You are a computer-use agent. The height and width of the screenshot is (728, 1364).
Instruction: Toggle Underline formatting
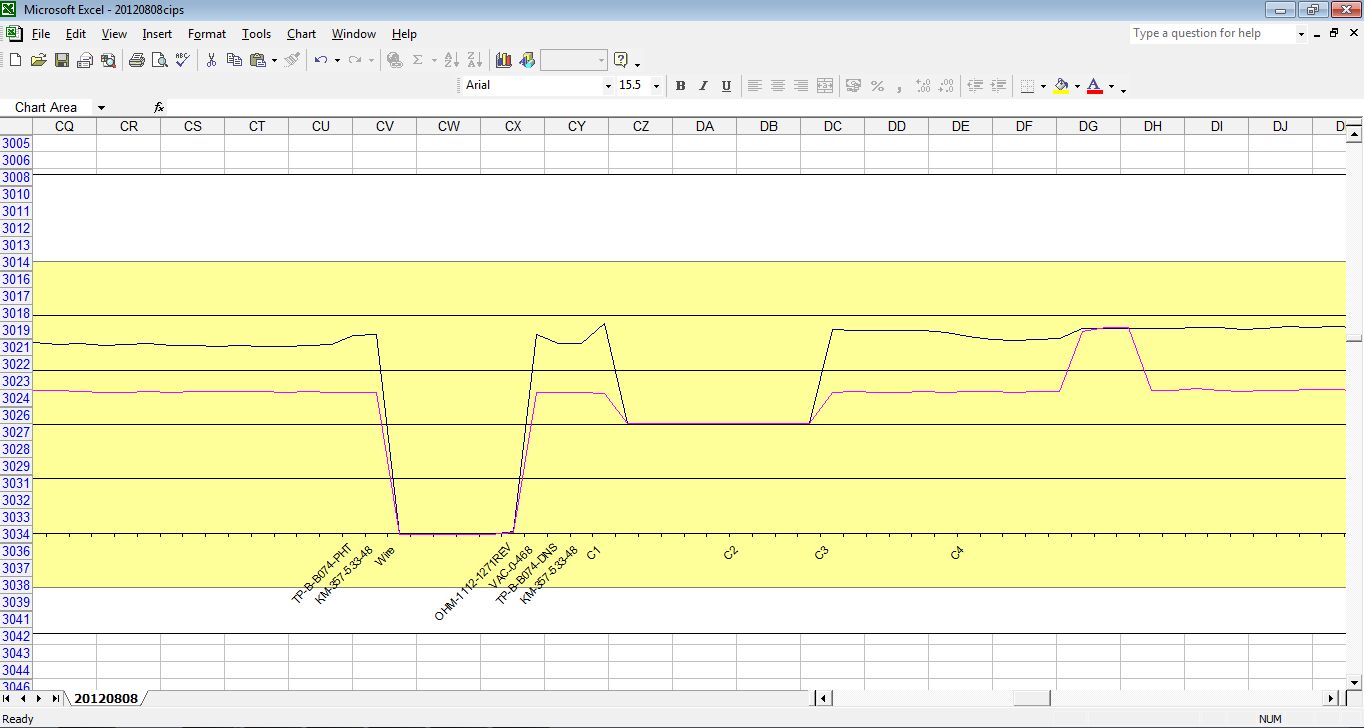[726, 86]
